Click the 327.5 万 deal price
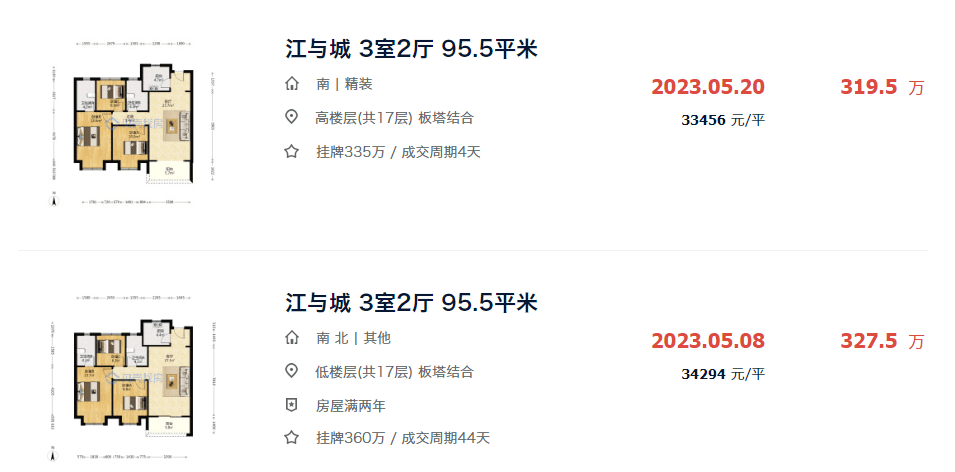The width and height of the screenshot is (955, 472). (883, 341)
